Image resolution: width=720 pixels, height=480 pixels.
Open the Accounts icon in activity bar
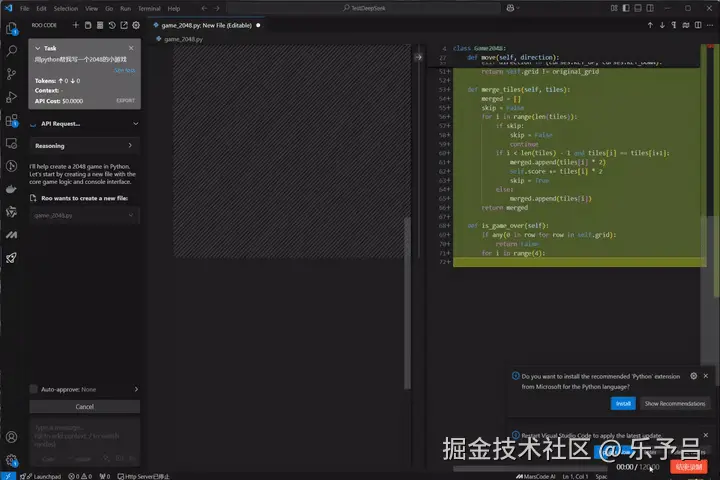[11, 437]
